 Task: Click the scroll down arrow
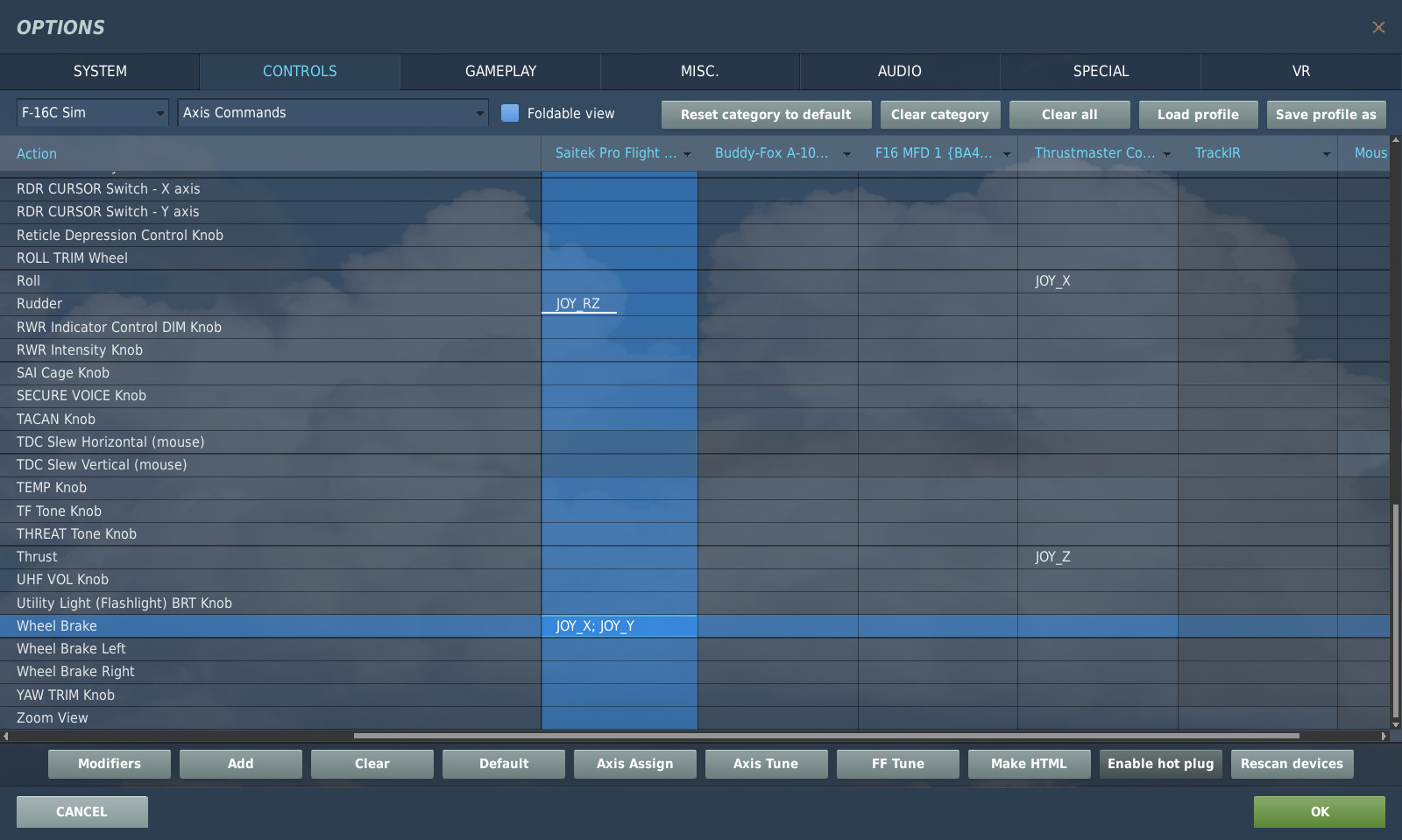click(x=1396, y=724)
